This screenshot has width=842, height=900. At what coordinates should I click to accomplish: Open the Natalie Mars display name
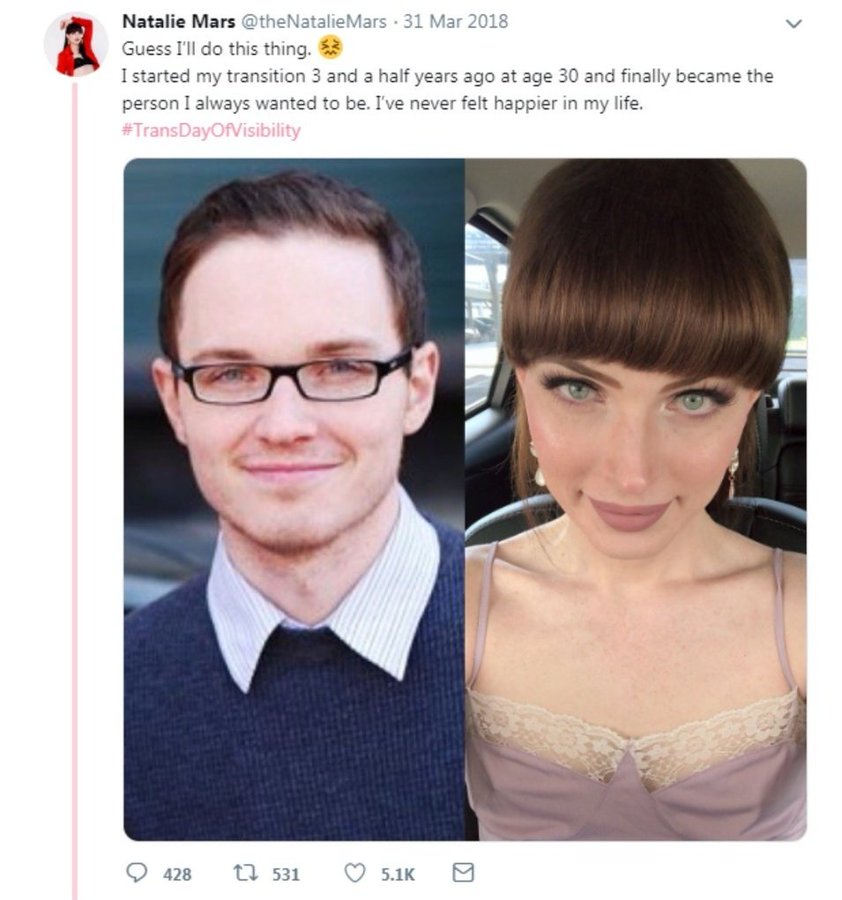179,21
